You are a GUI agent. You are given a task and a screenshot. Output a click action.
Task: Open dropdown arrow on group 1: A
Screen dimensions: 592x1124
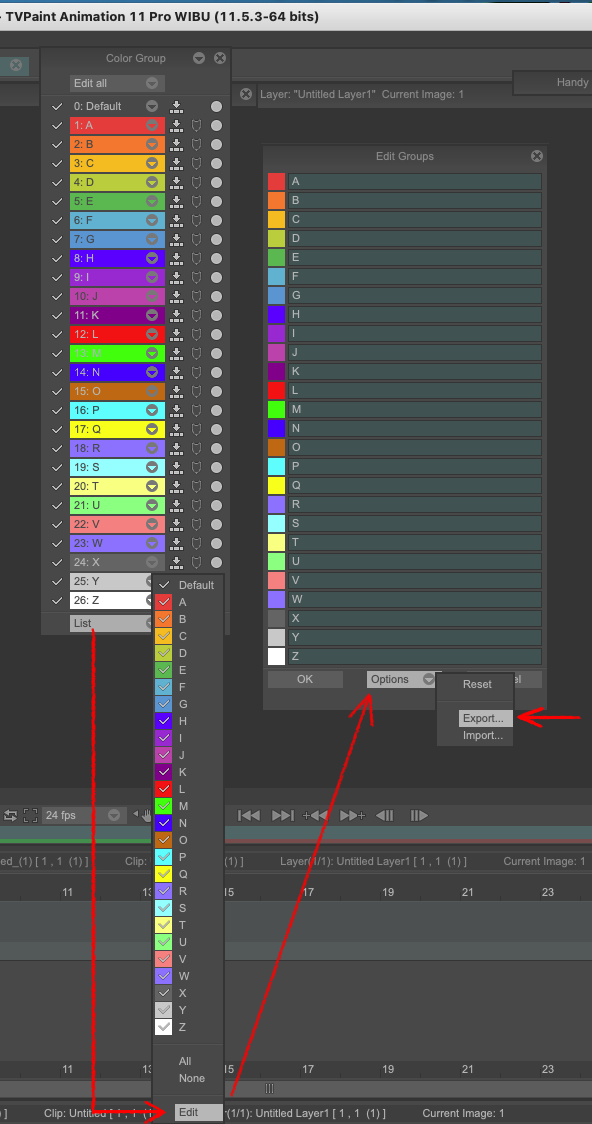[x=152, y=125]
